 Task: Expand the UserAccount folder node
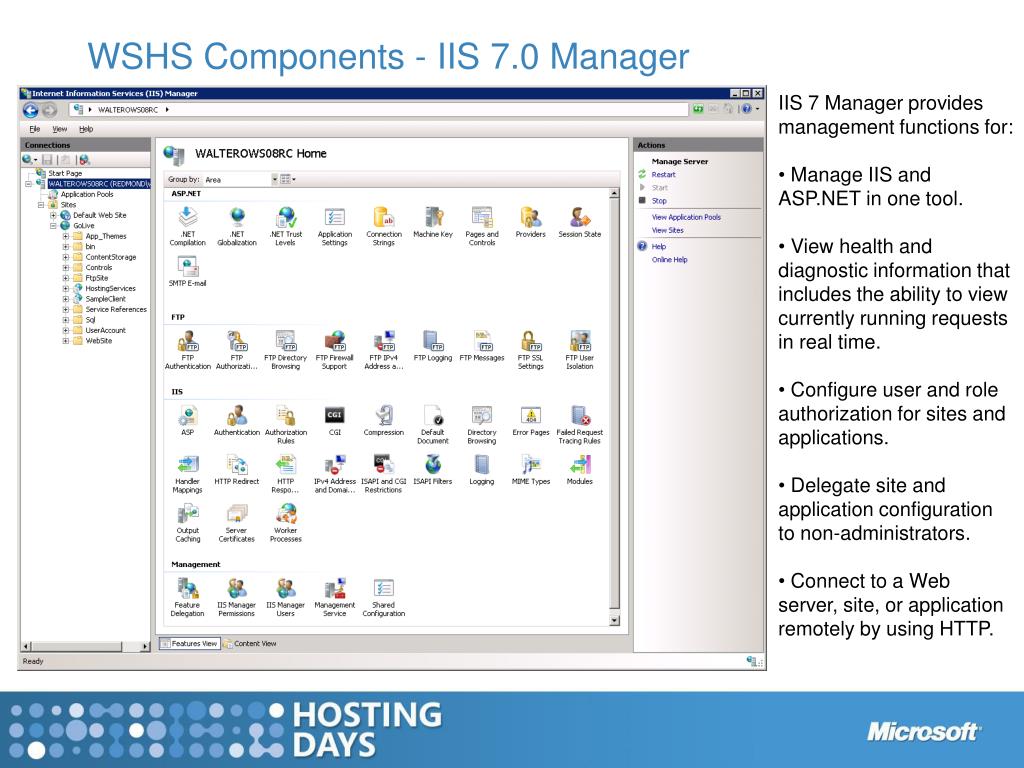[65, 330]
